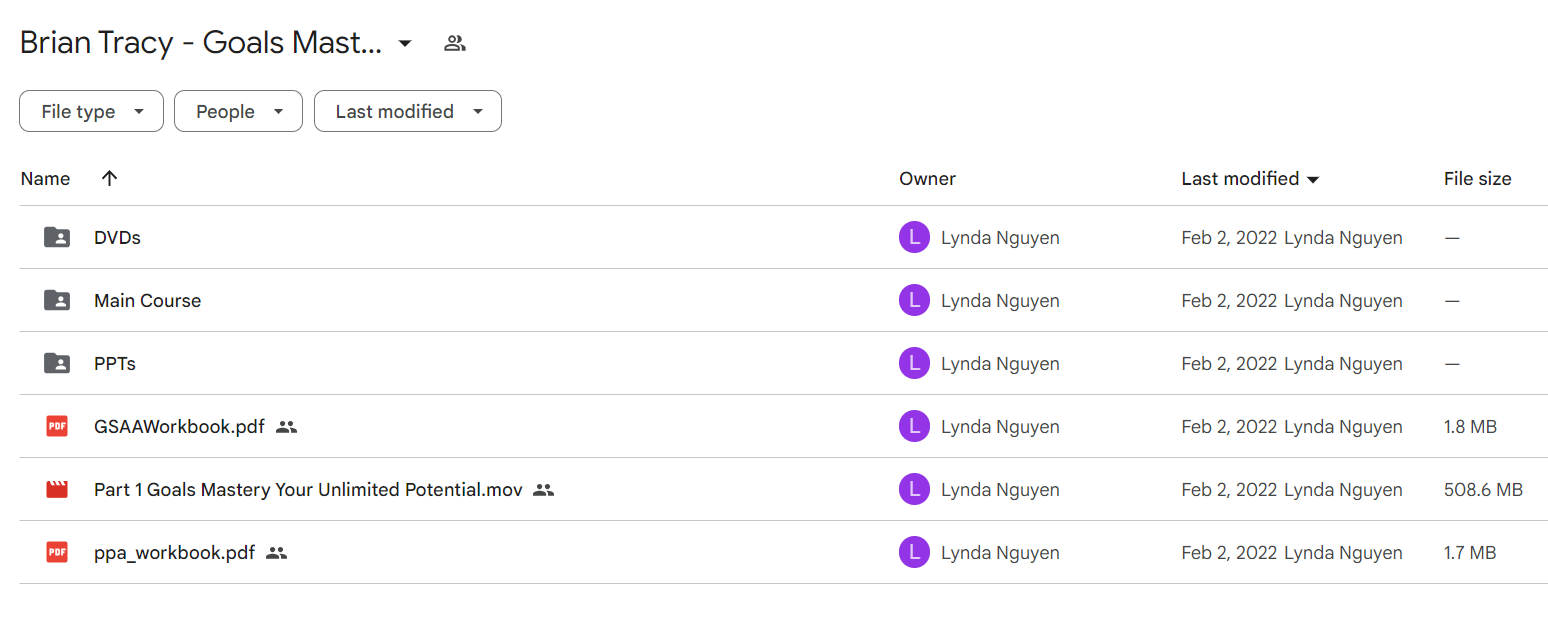Viewport: 1548px width, 617px height.
Task: Click the shared icon next to ppa_workbook.pdf
Action: pos(277,553)
